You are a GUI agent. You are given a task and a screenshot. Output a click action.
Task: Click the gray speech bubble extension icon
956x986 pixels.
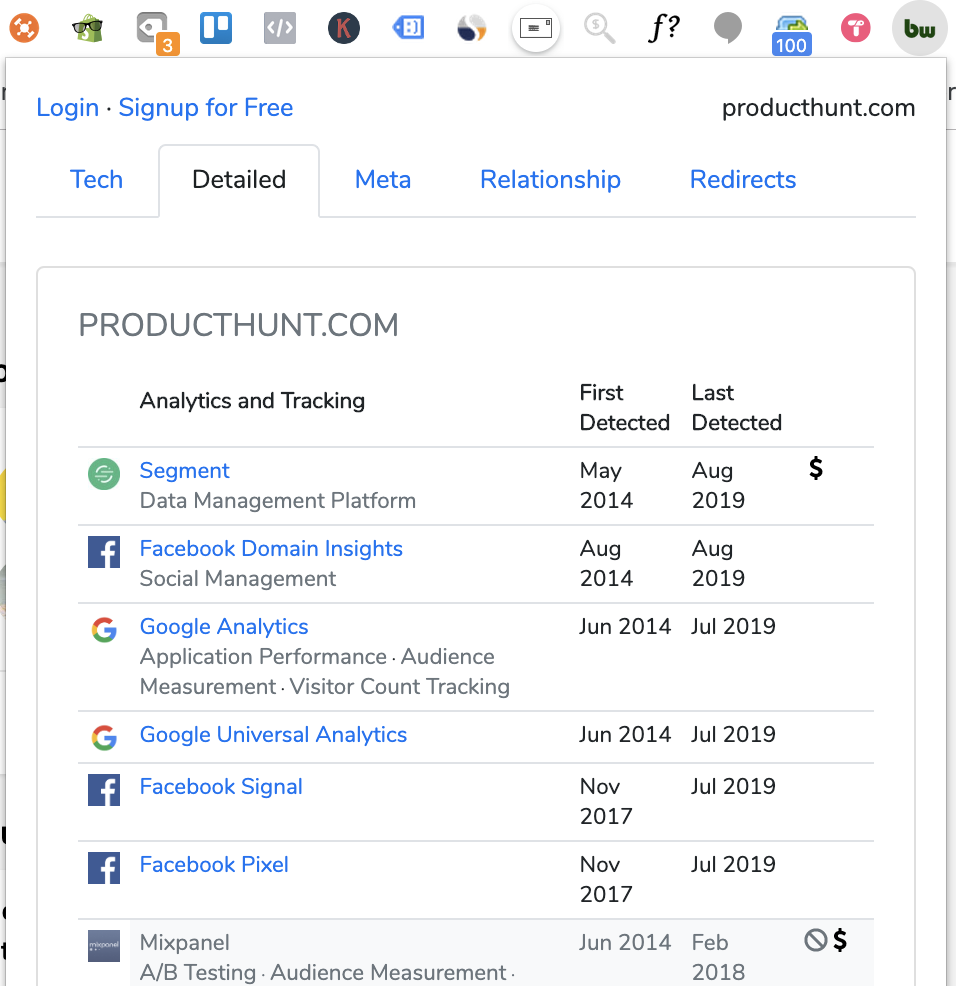[x=728, y=28]
